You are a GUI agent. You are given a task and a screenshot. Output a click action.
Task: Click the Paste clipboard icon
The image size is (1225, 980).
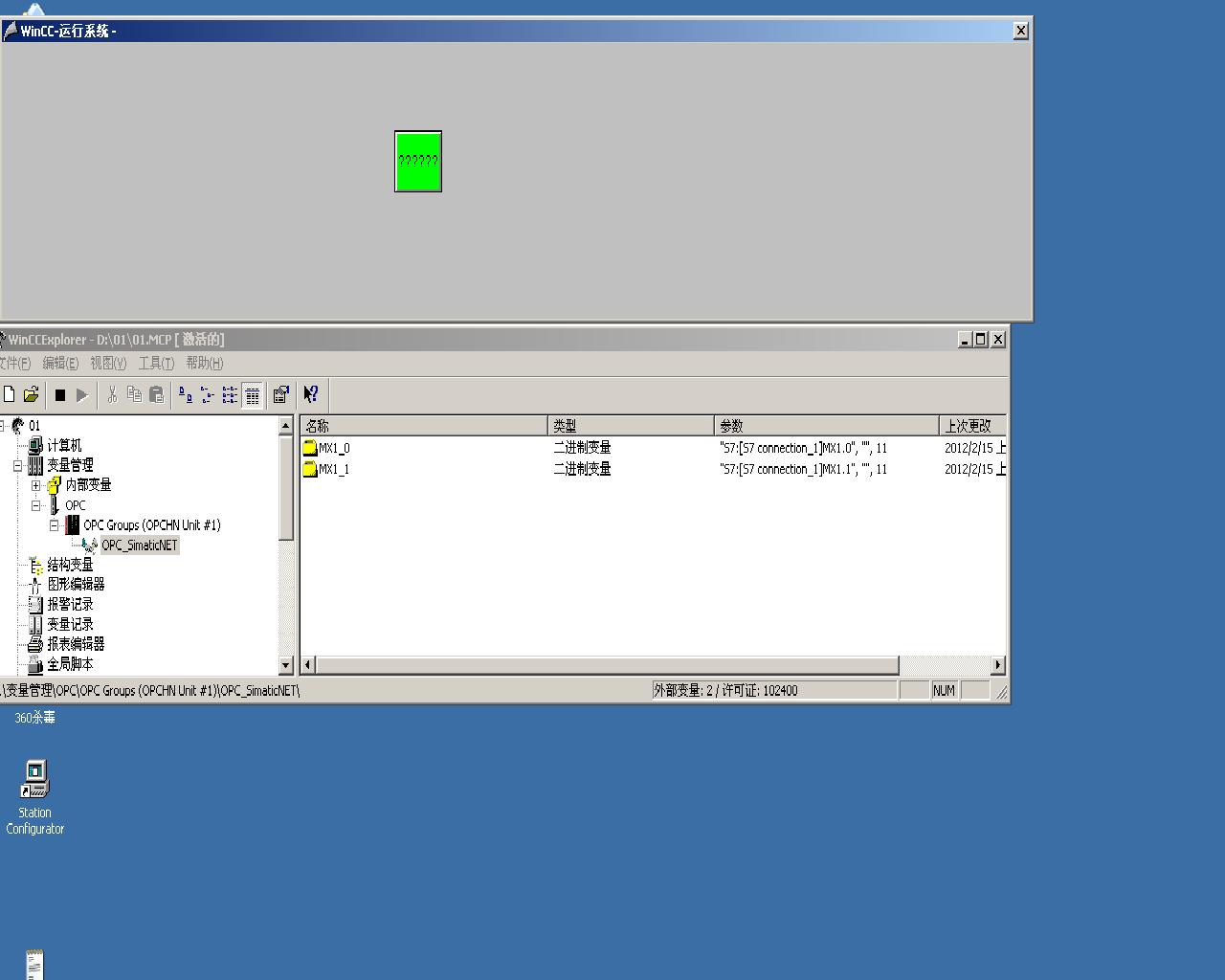click(x=156, y=394)
